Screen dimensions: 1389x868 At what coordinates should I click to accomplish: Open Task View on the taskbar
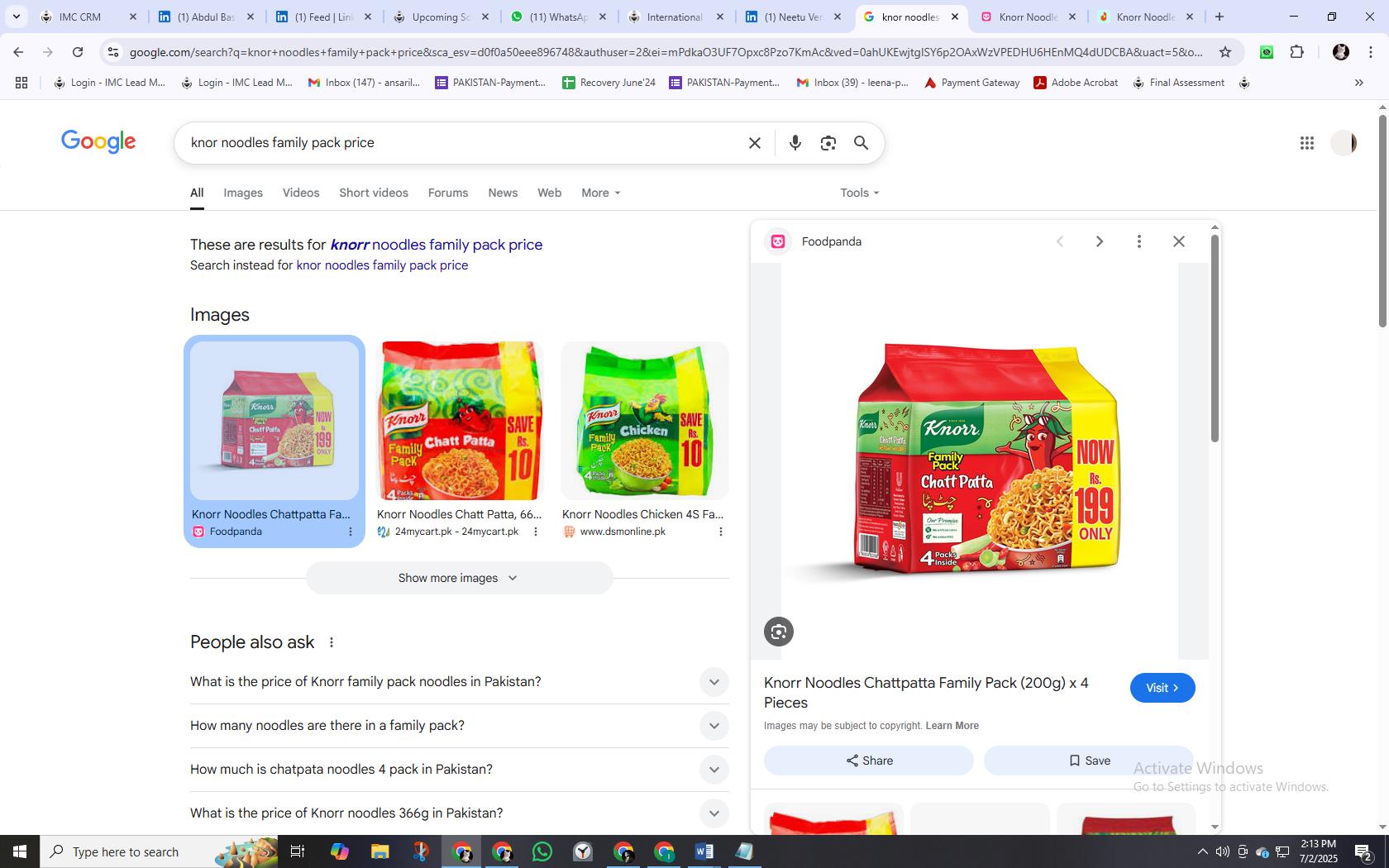tap(298, 851)
